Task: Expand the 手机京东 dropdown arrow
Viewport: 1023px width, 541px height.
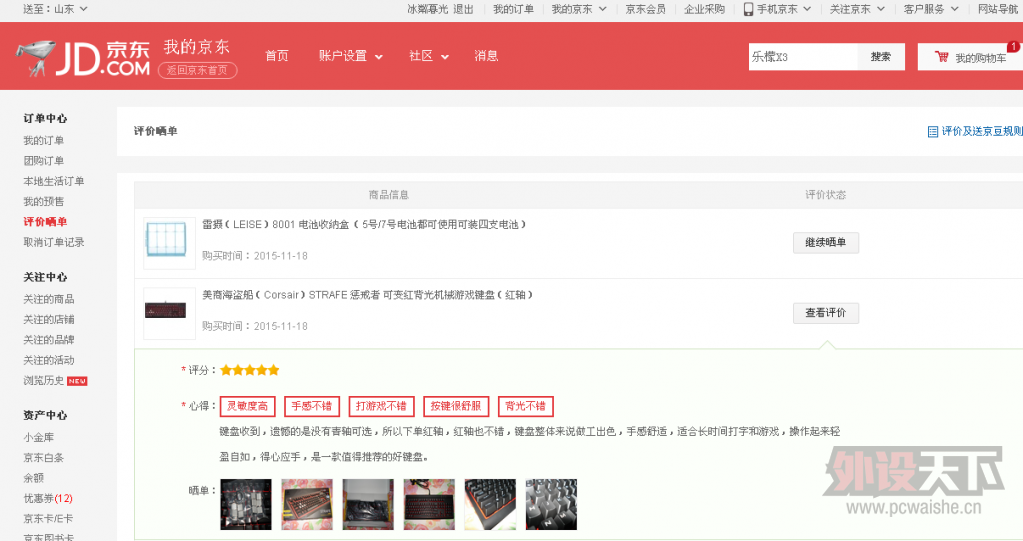Action: click(807, 9)
